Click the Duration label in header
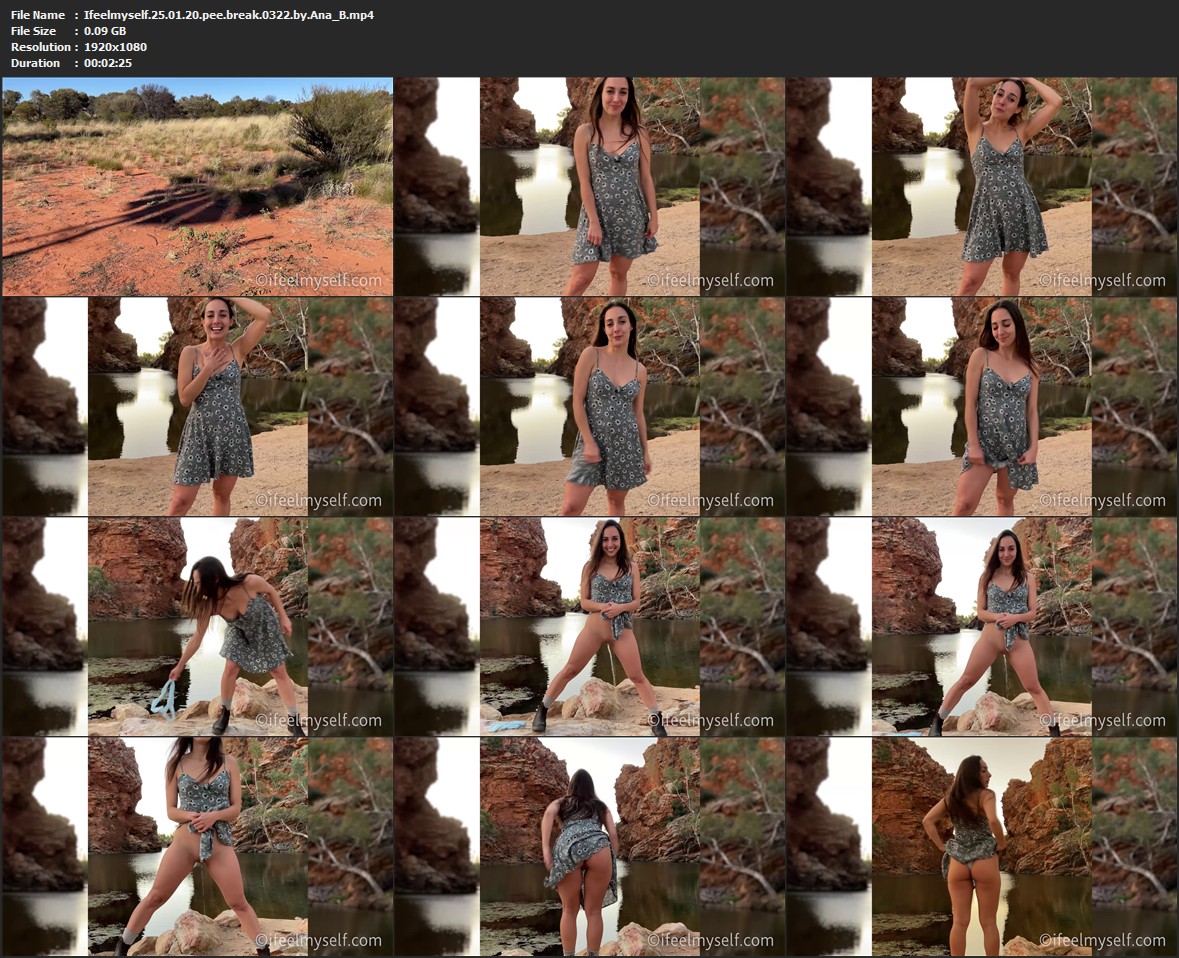 pos(35,63)
